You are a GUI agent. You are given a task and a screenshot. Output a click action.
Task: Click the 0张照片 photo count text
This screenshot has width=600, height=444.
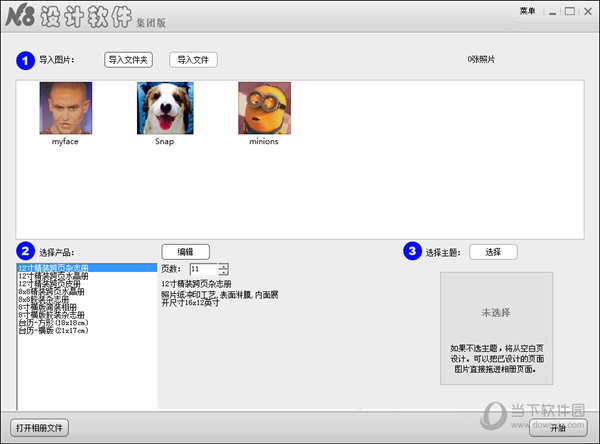481,60
